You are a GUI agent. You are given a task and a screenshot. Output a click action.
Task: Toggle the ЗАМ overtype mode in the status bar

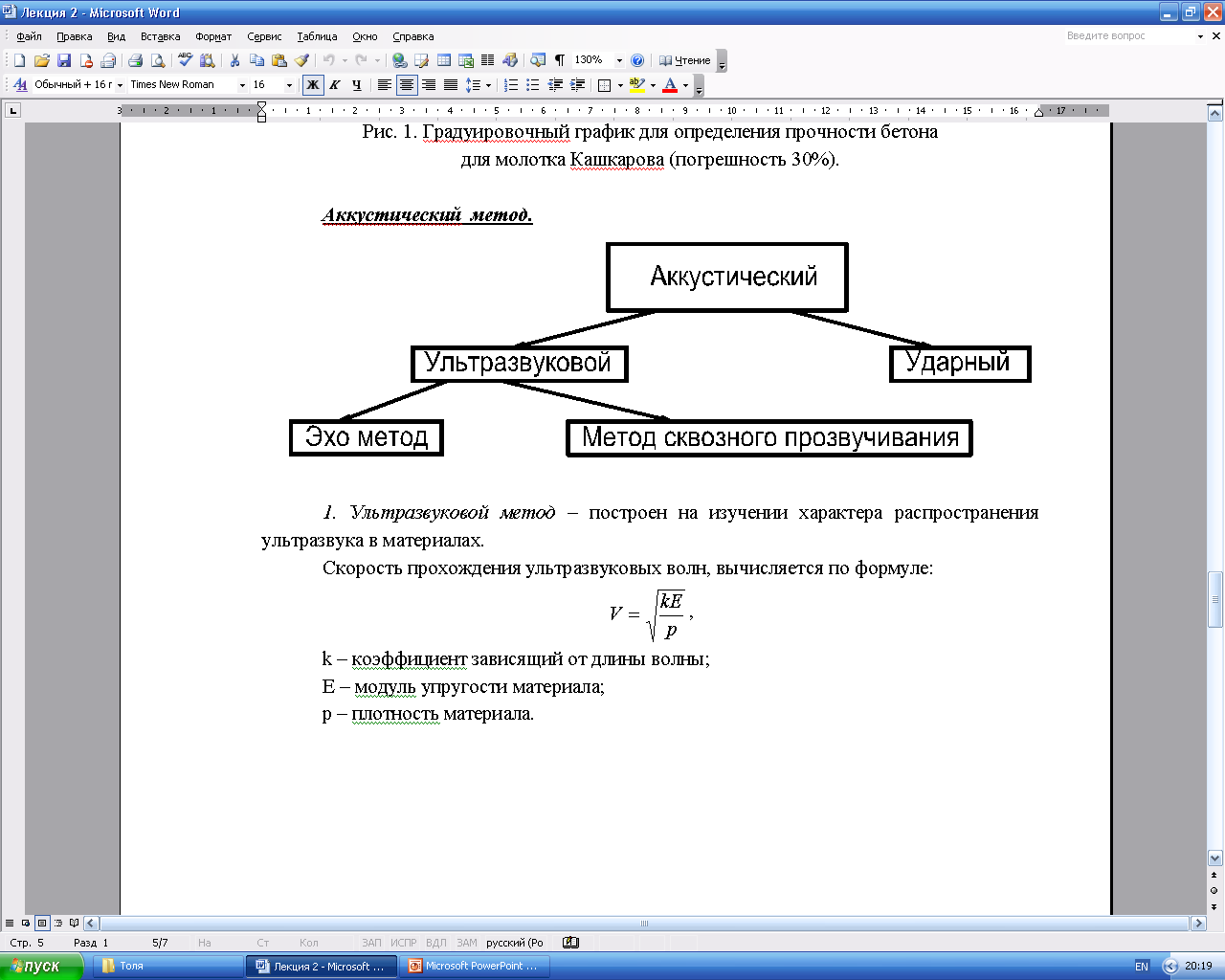tap(467, 943)
